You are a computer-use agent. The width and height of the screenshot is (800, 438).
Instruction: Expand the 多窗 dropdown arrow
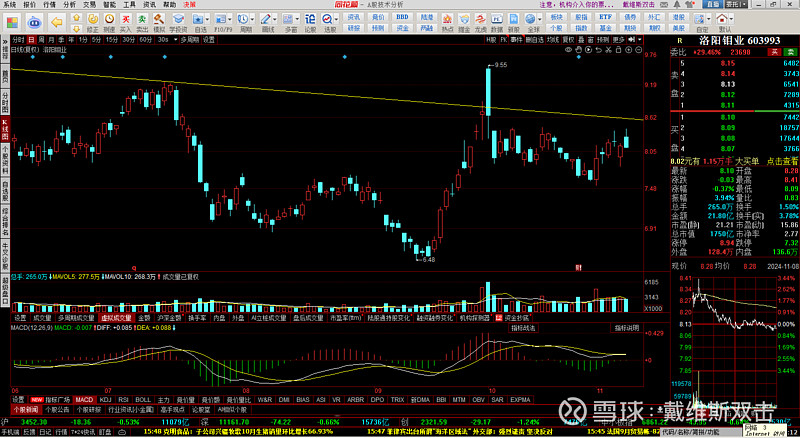point(297,19)
